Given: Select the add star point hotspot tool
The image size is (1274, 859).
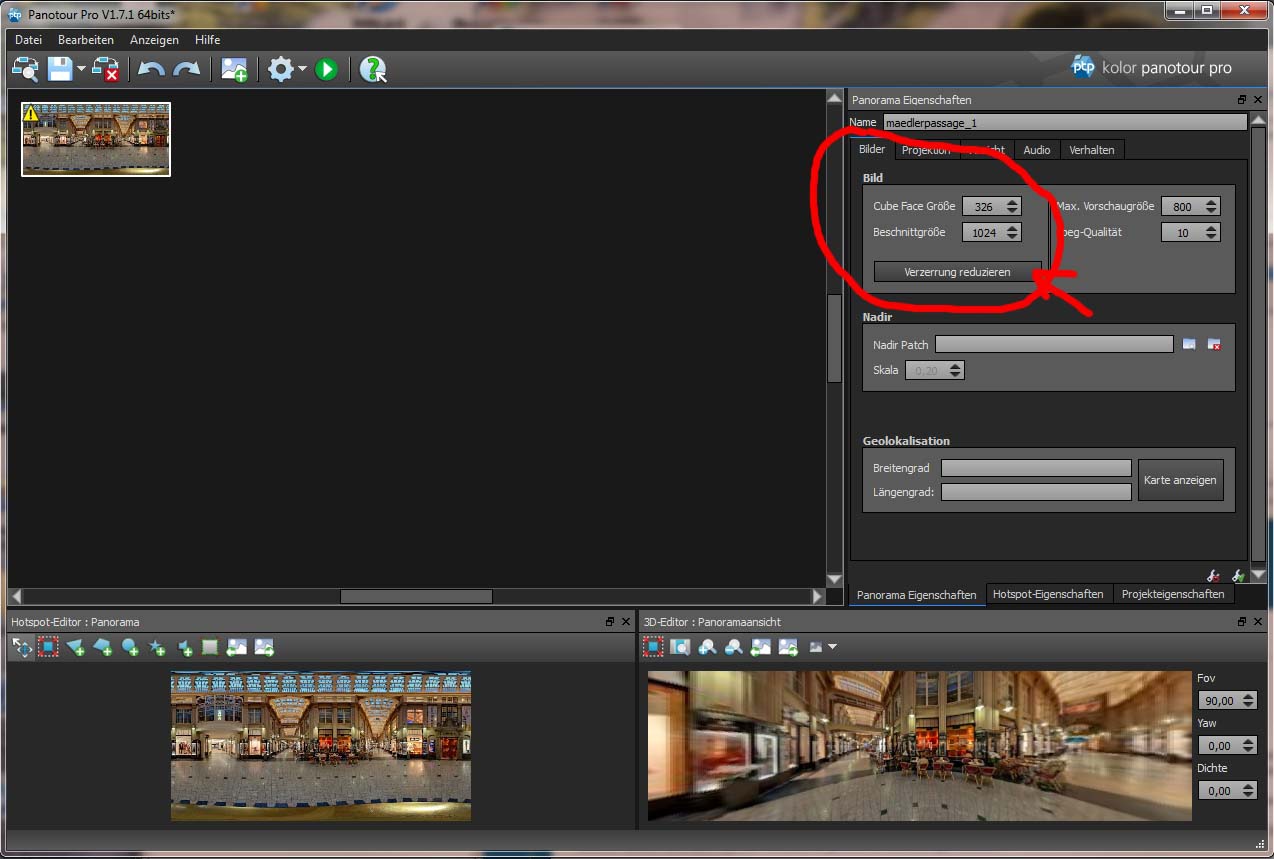Looking at the screenshot, I should click(x=157, y=647).
